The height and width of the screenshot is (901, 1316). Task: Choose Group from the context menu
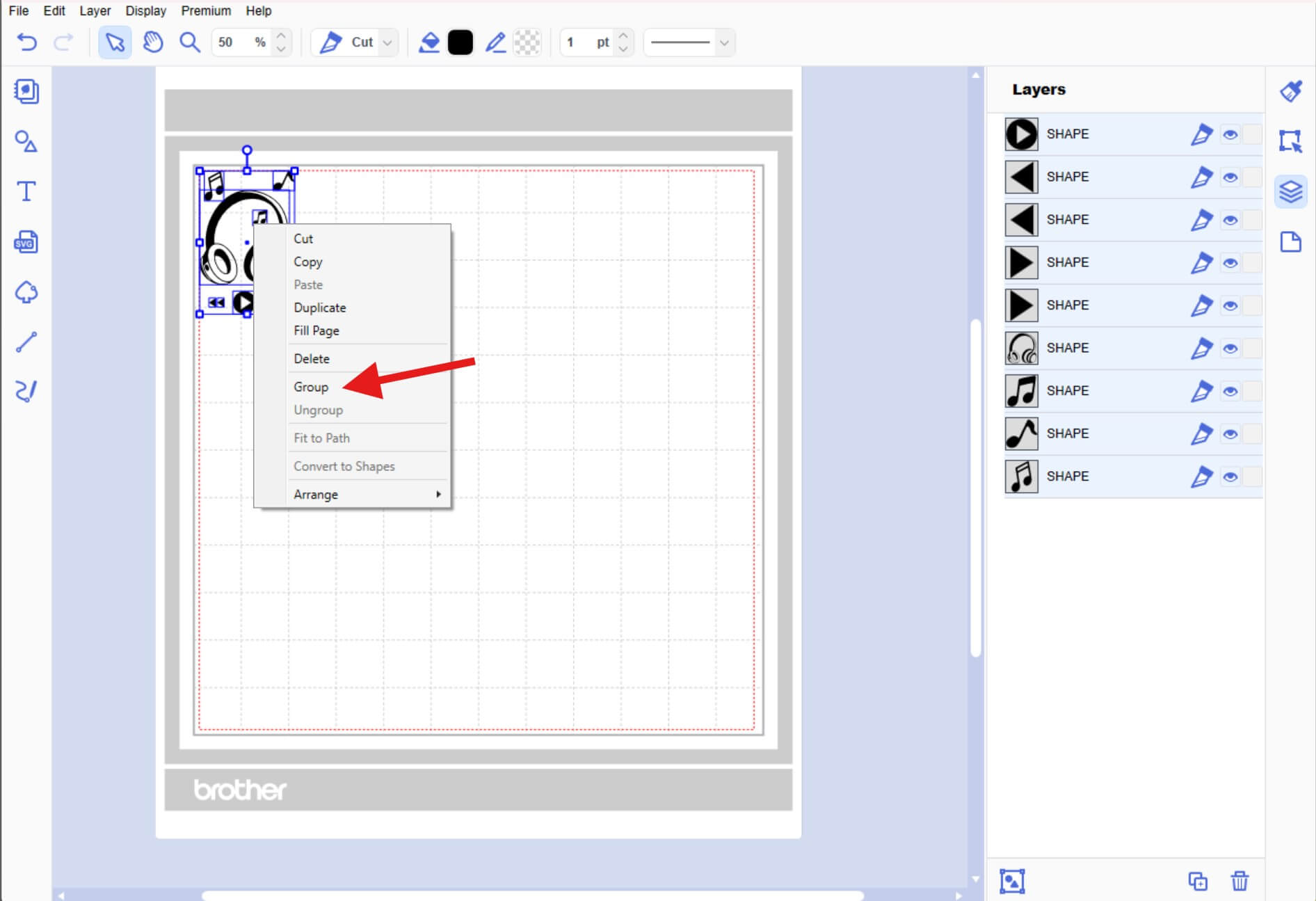point(311,387)
